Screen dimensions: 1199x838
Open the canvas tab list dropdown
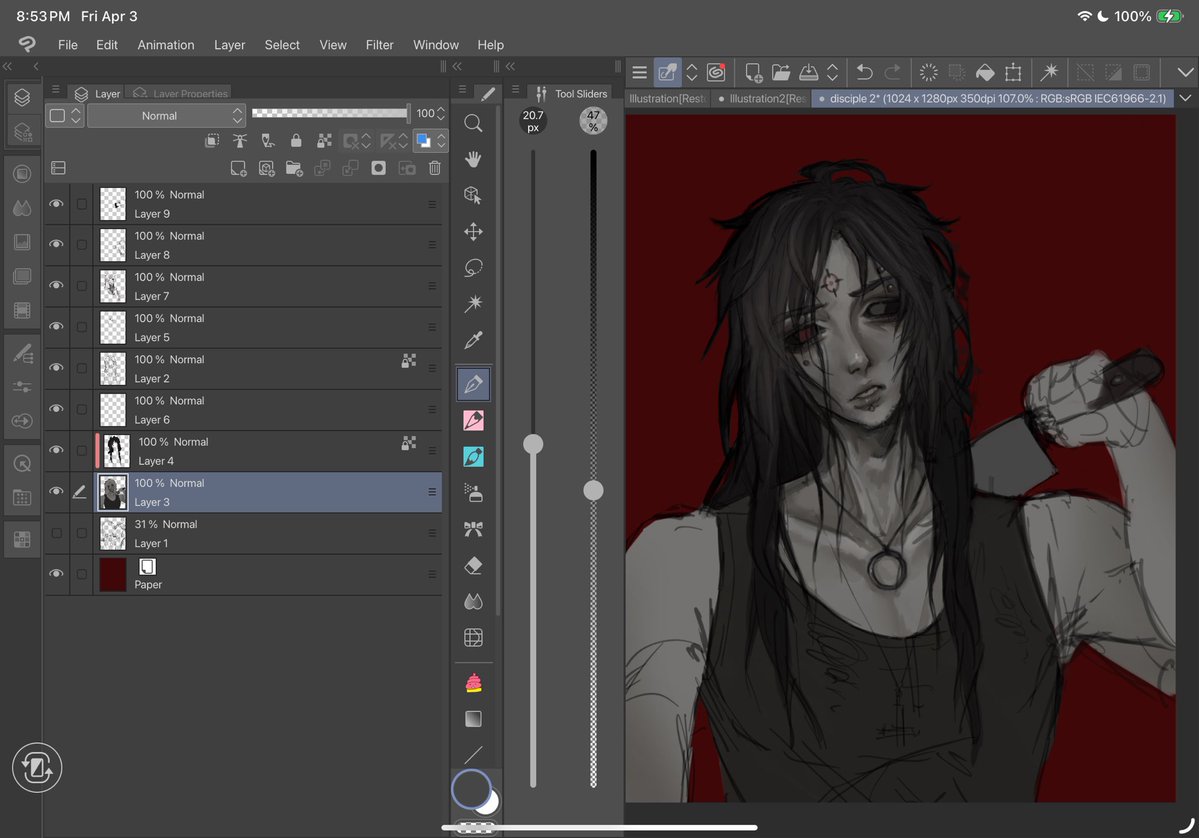tap(1185, 98)
